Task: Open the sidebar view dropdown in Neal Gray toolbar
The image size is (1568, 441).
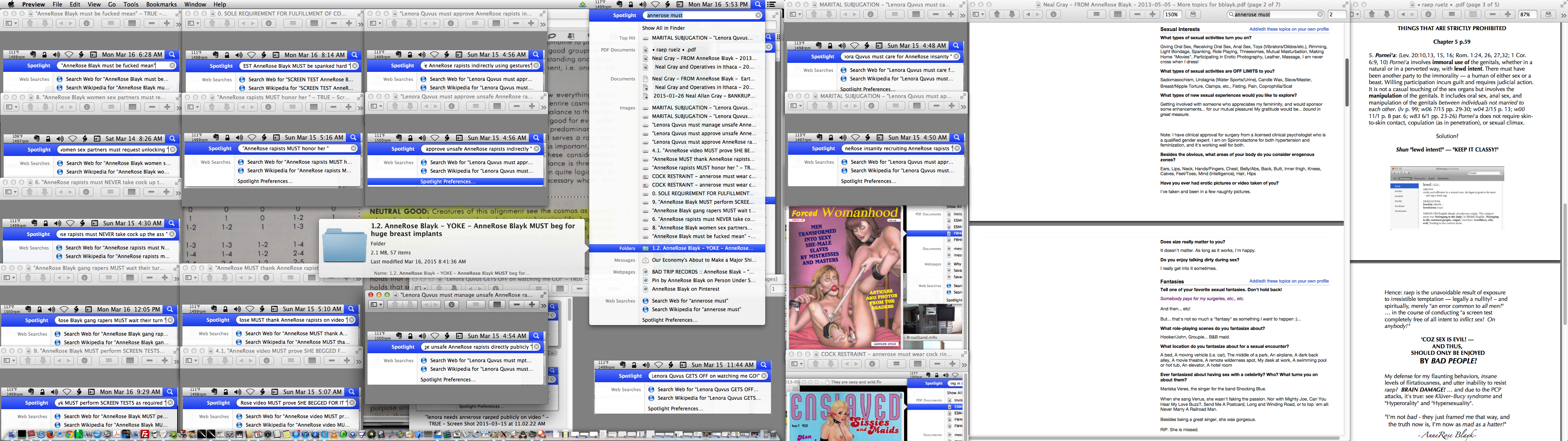Action: click(x=983, y=15)
